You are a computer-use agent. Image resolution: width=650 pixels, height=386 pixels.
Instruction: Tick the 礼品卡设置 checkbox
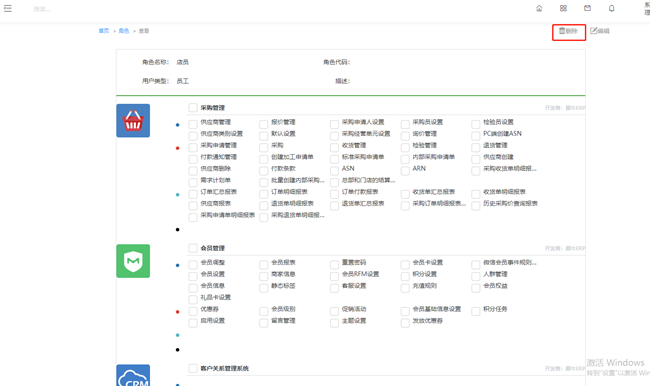[x=193, y=299]
